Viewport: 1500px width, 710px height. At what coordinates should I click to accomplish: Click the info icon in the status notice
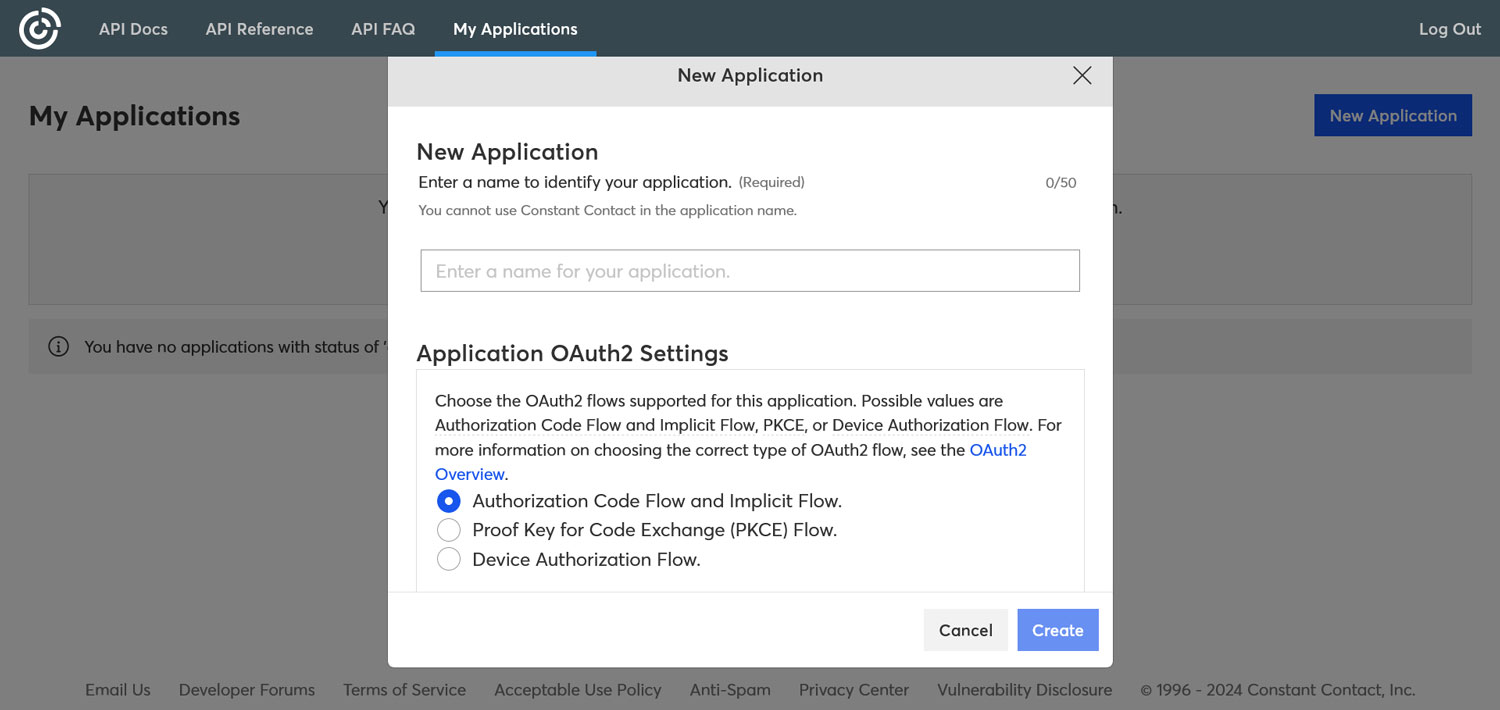click(x=59, y=347)
